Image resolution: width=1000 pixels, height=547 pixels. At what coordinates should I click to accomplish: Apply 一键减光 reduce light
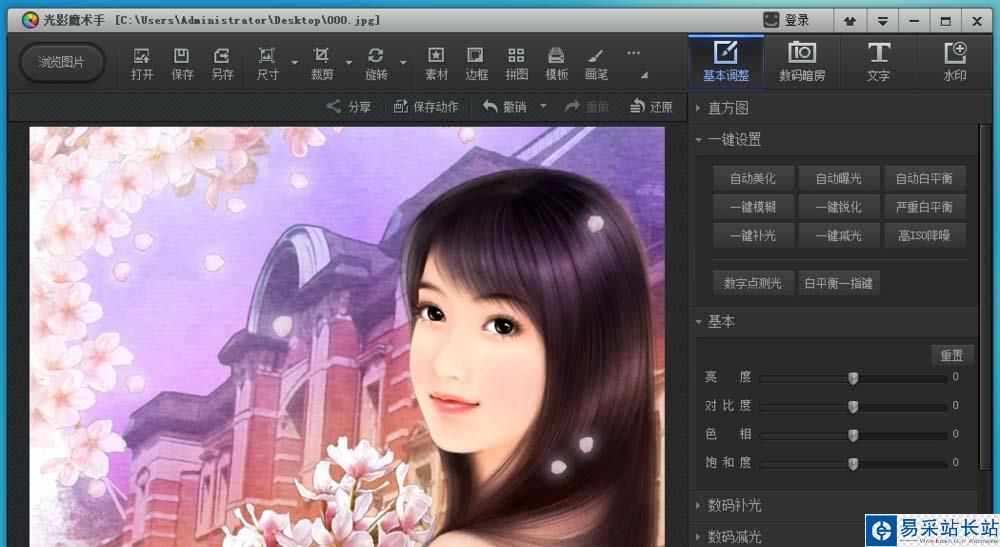pos(839,236)
